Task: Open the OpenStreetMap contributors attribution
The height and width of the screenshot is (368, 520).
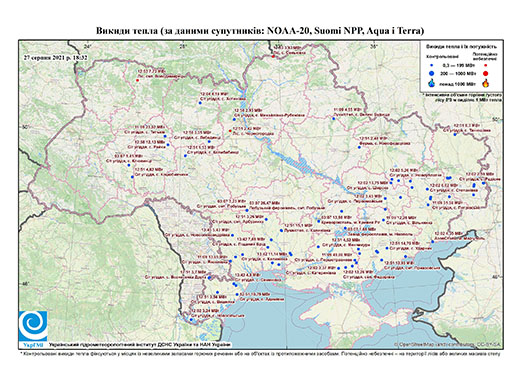Action: 448,344
